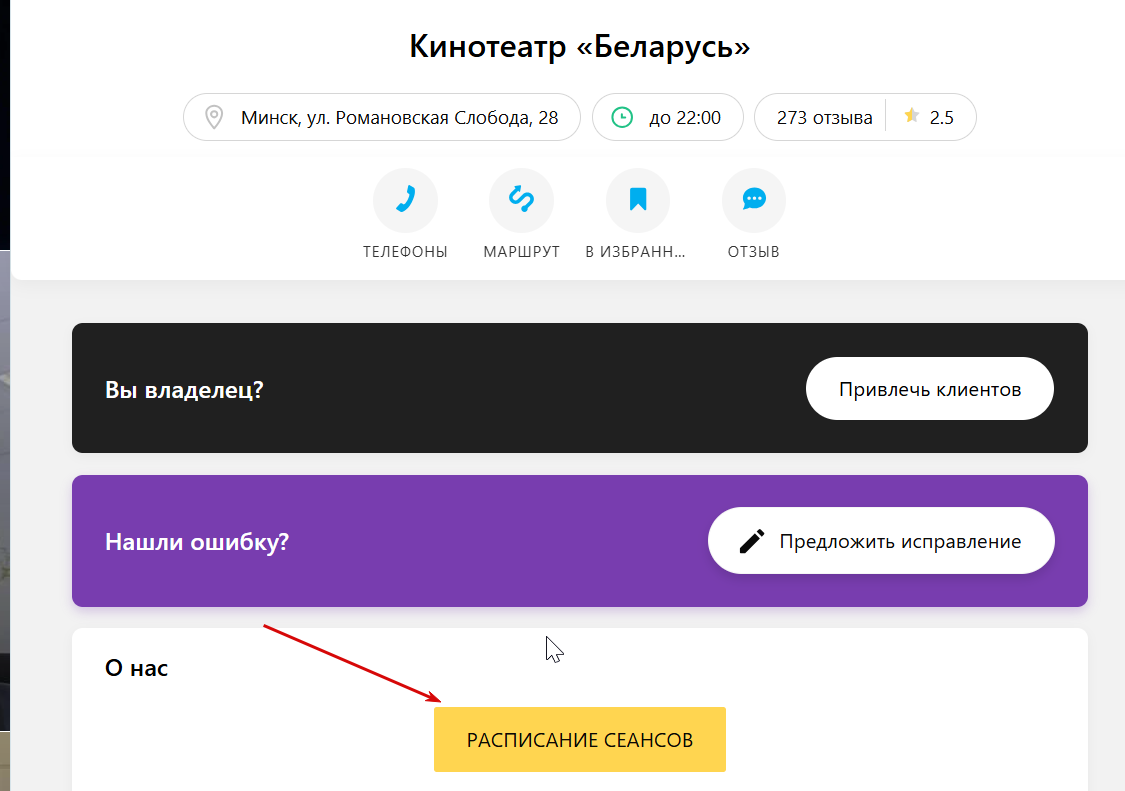Screen dimensions: 1125x791
Task: Click the pencil icon in correction button
Action: (751, 541)
